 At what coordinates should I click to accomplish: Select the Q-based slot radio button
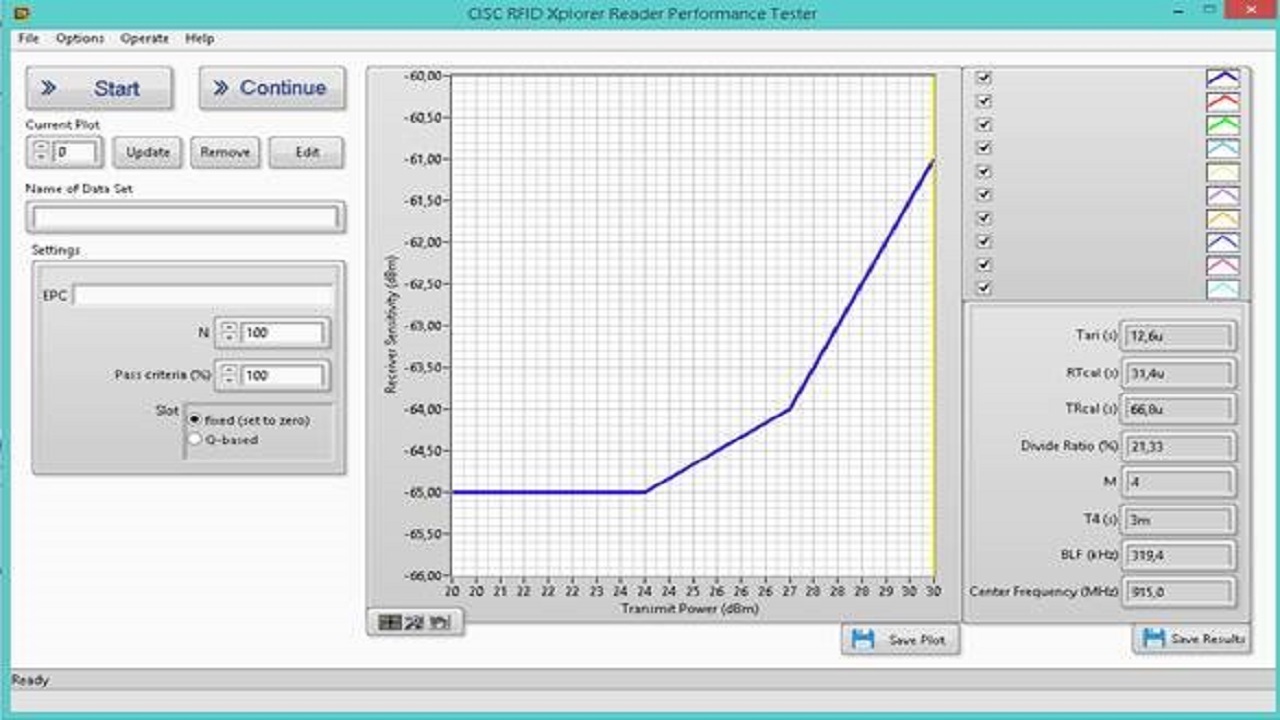[195, 439]
